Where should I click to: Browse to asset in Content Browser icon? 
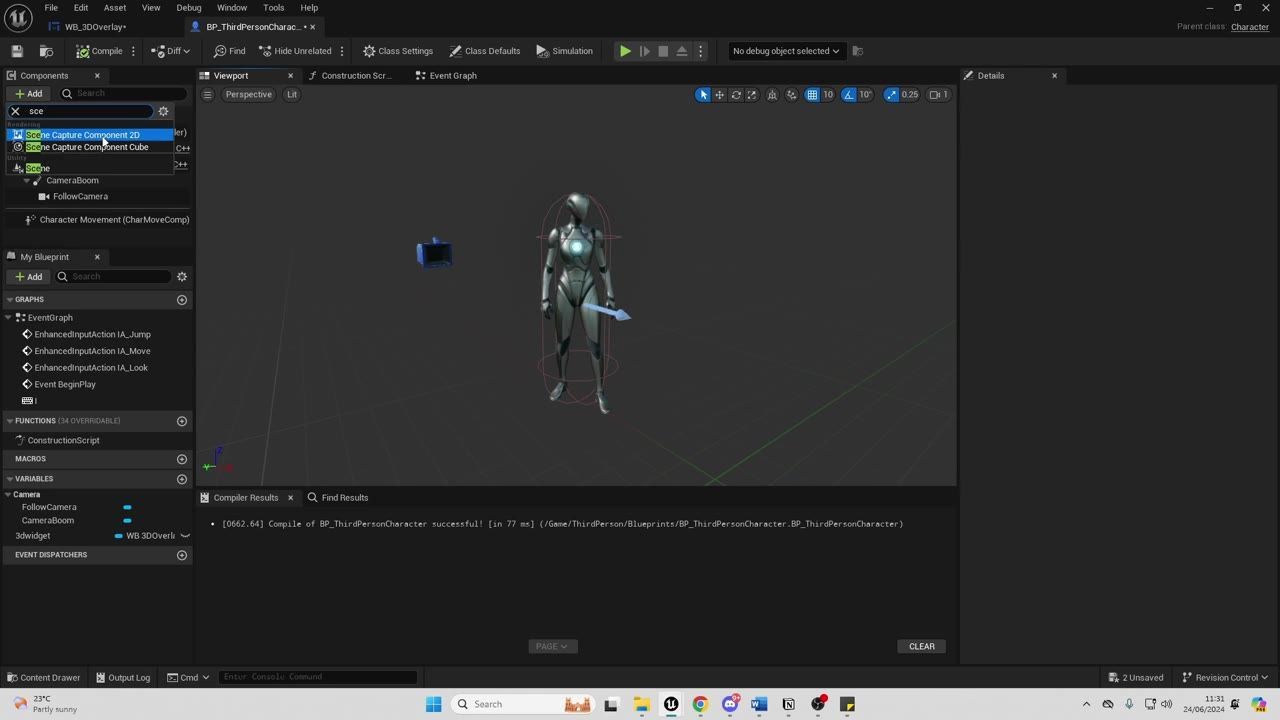pos(46,51)
